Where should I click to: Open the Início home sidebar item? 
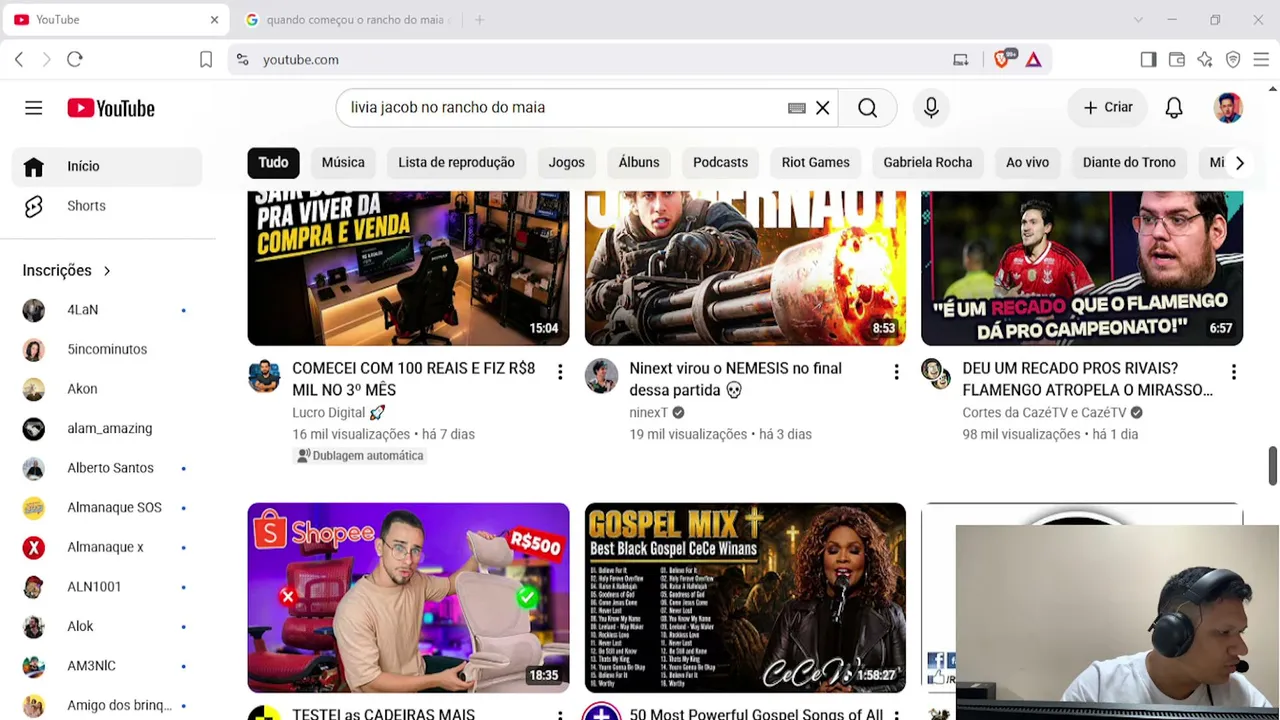tap(107, 166)
